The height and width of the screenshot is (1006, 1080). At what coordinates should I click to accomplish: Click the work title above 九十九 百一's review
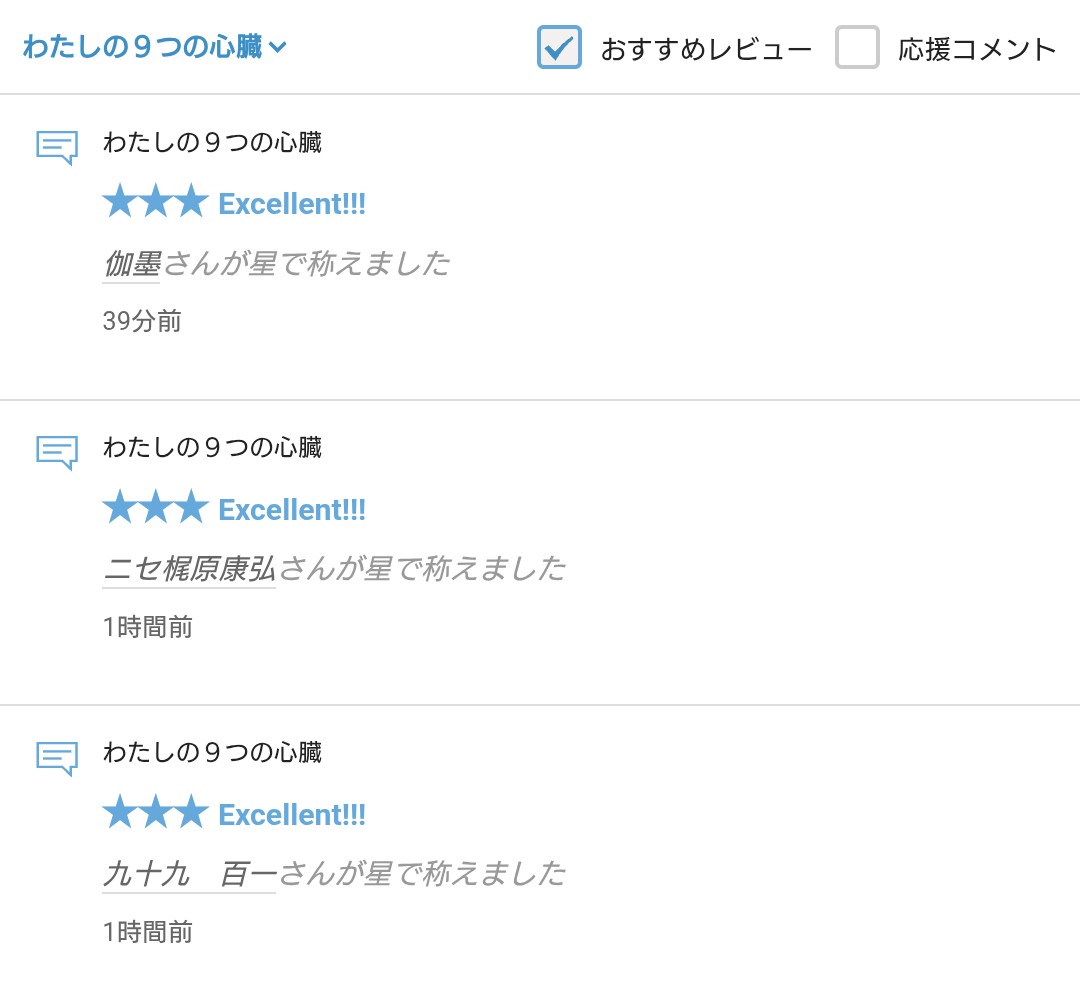click(212, 753)
